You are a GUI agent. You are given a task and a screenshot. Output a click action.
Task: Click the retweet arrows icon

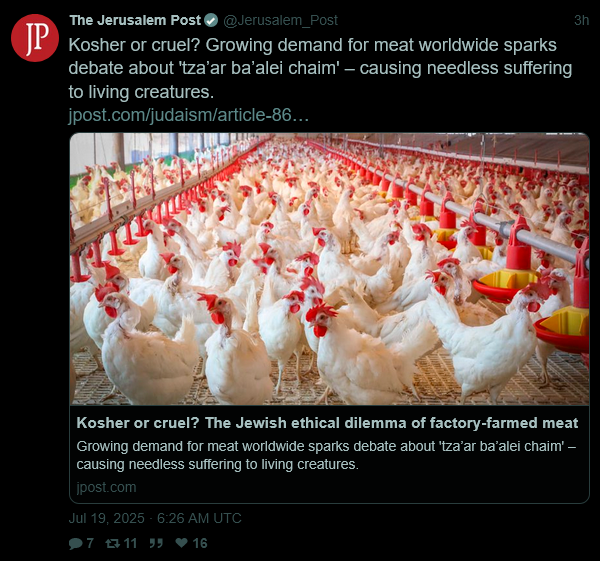point(112,543)
